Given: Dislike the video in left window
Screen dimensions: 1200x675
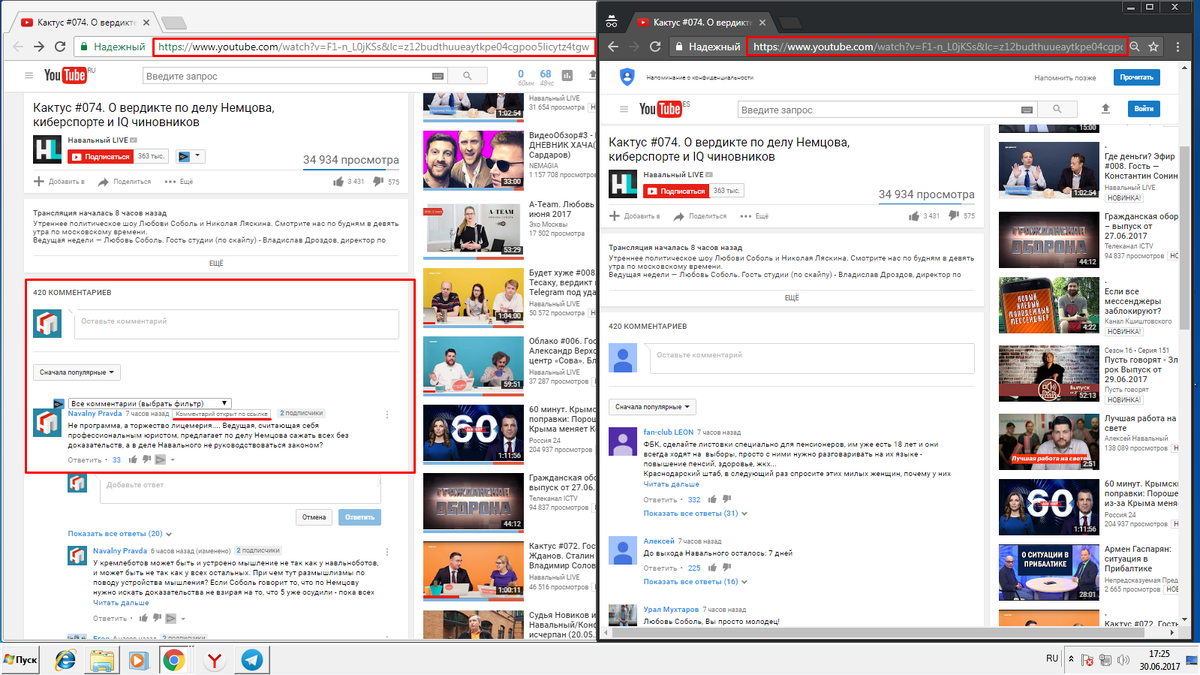Looking at the screenshot, I should (x=379, y=182).
